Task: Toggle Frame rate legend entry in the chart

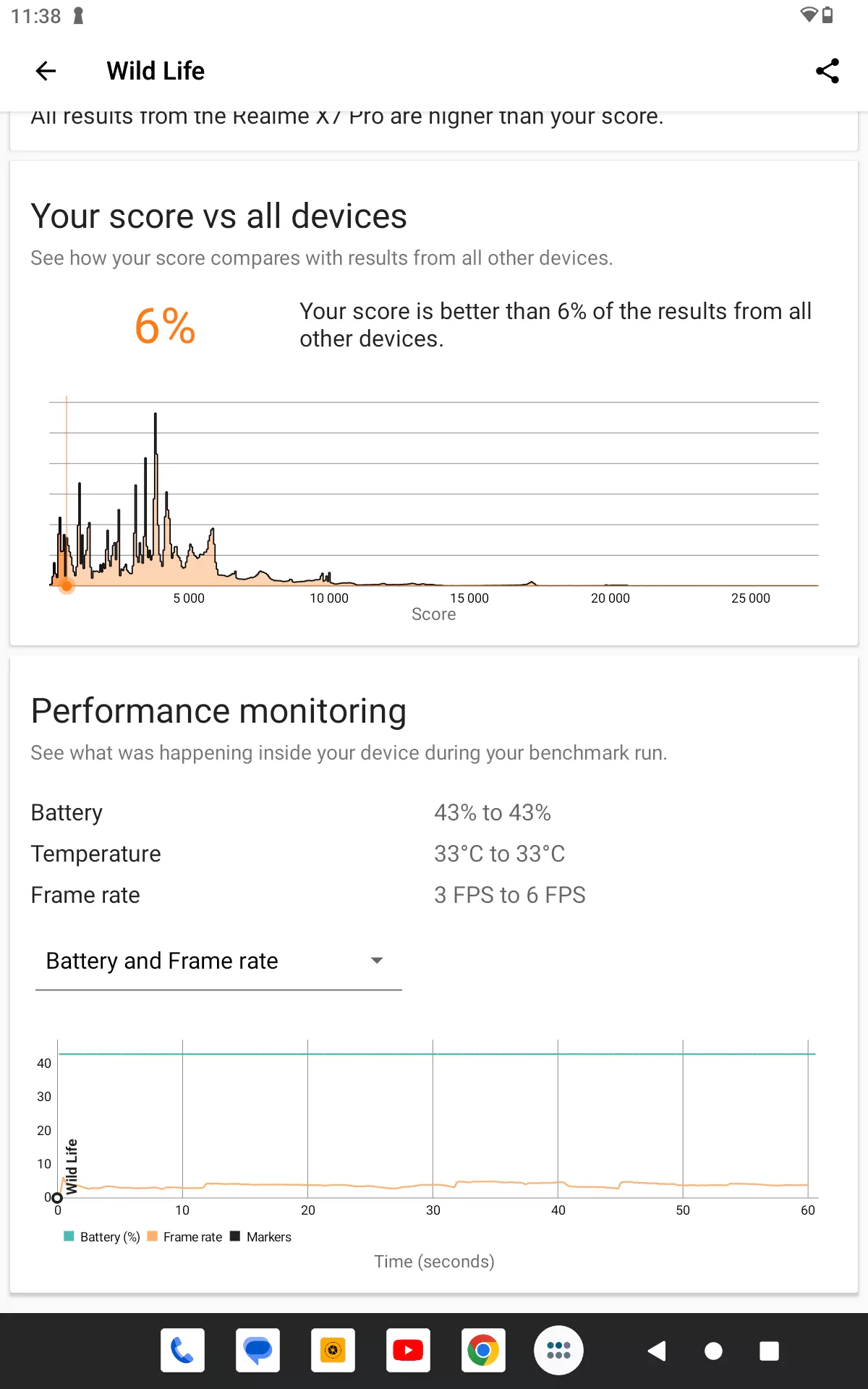Action: (x=184, y=1237)
